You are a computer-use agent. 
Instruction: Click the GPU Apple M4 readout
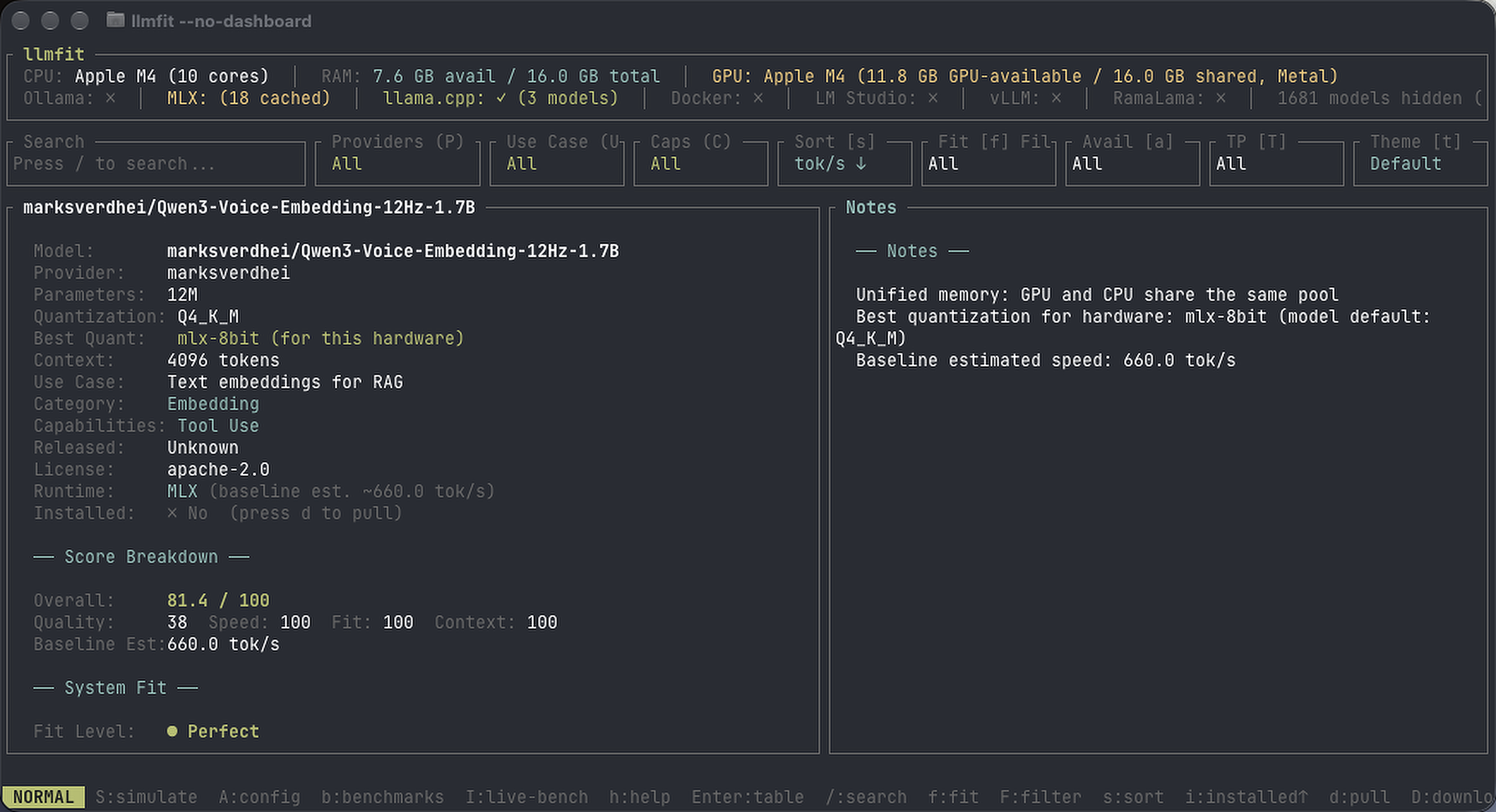point(1025,76)
